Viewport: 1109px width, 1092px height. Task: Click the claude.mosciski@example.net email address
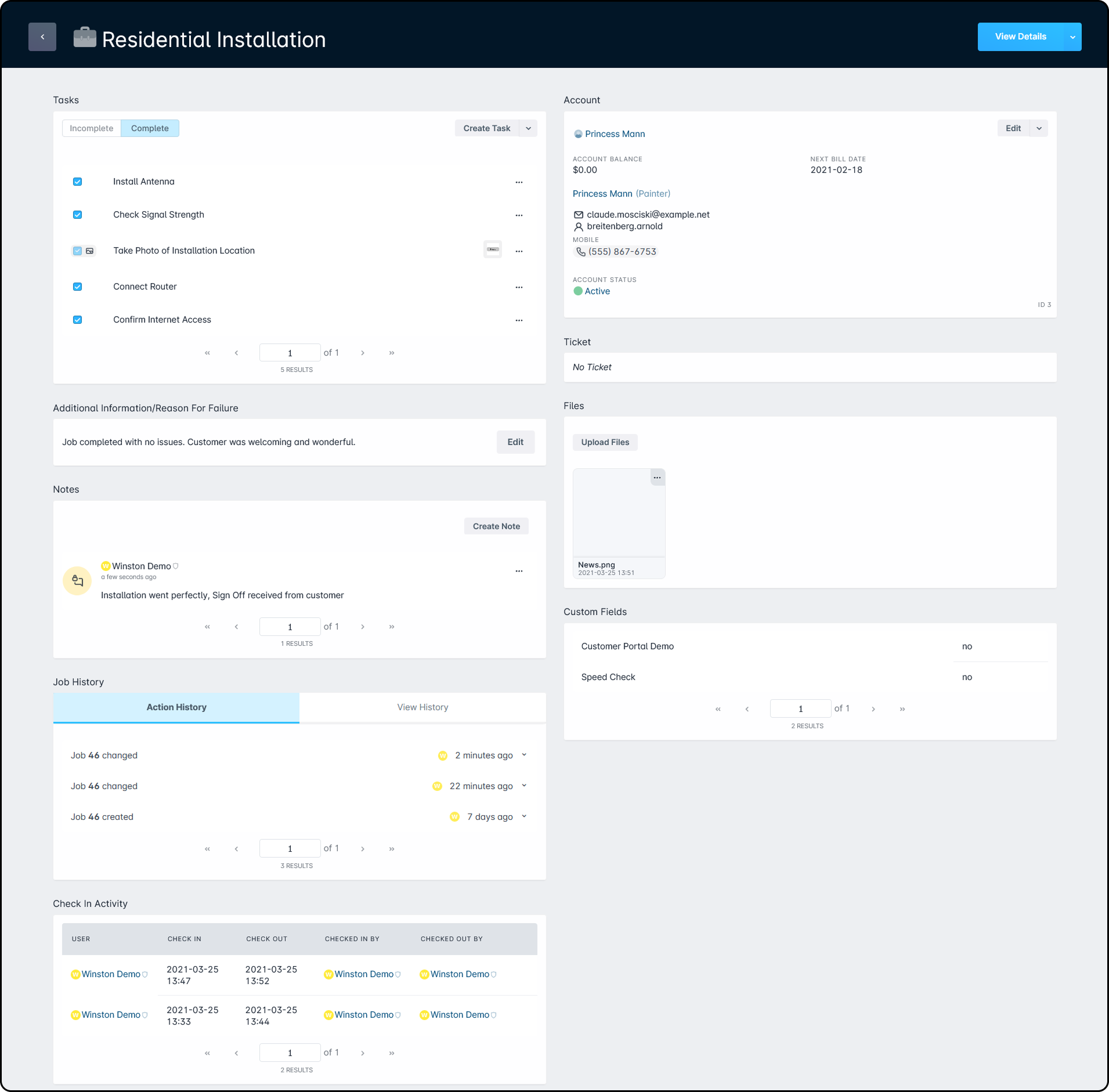point(648,215)
